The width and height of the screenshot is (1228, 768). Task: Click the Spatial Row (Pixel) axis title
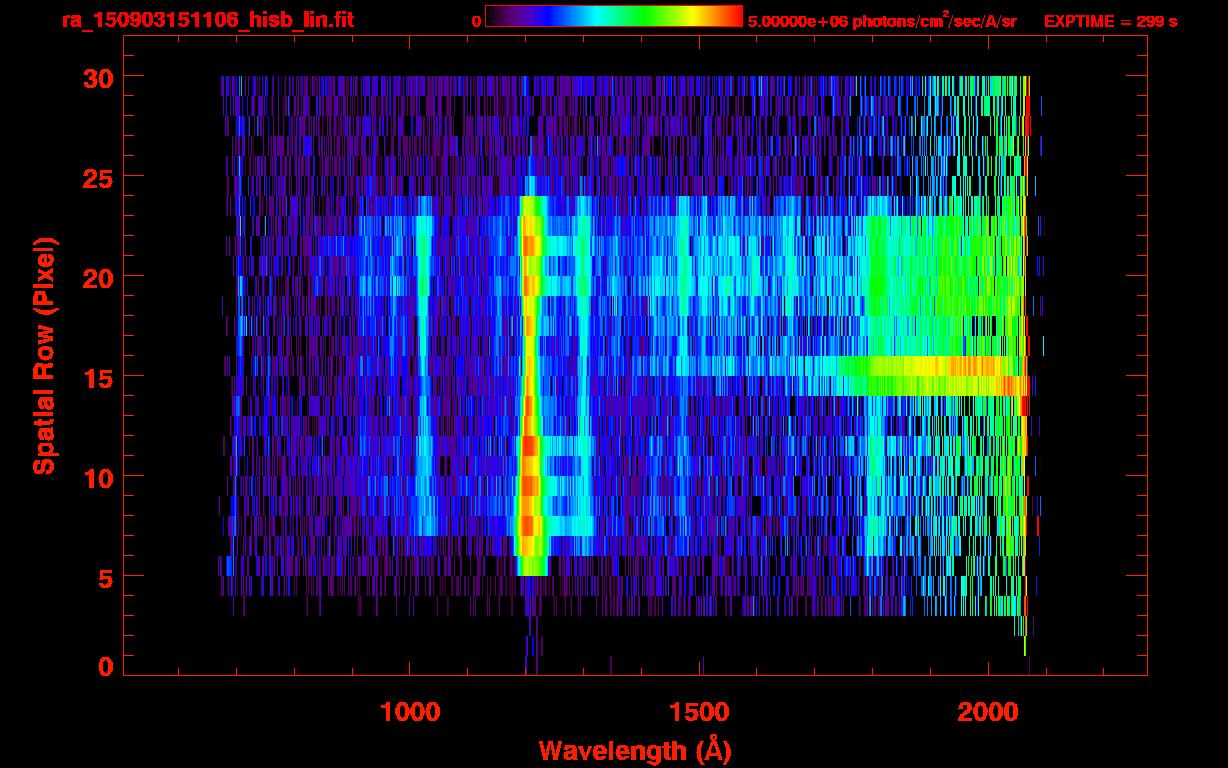44,354
